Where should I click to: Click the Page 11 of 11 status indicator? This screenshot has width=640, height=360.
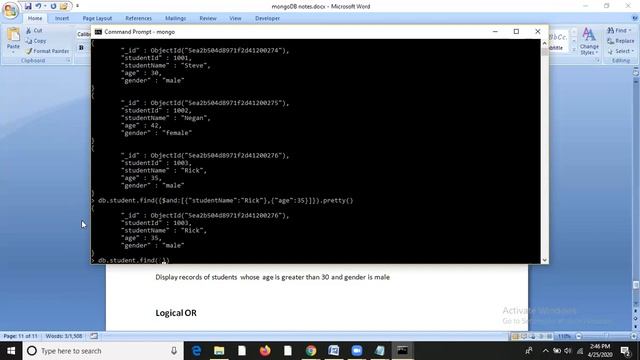pos(20,336)
